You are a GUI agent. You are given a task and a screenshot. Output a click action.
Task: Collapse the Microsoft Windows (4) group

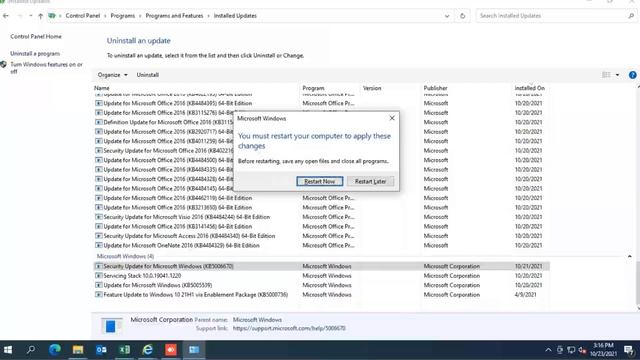pyautogui.click(x=629, y=256)
